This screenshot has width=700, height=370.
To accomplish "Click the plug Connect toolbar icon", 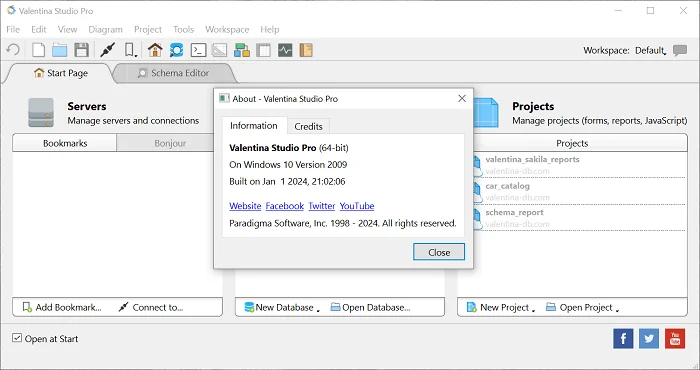I will [x=108, y=50].
